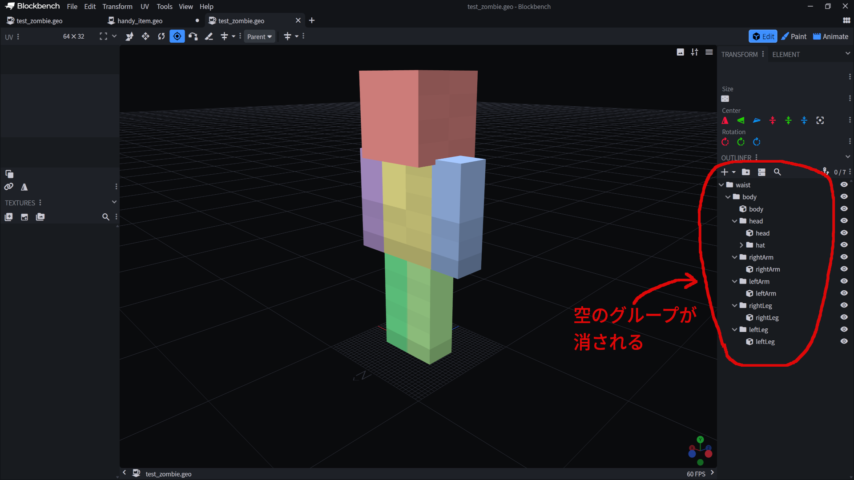The image size is (854, 480).
Task: Collapse the leftArm group folder
Action: click(735, 281)
